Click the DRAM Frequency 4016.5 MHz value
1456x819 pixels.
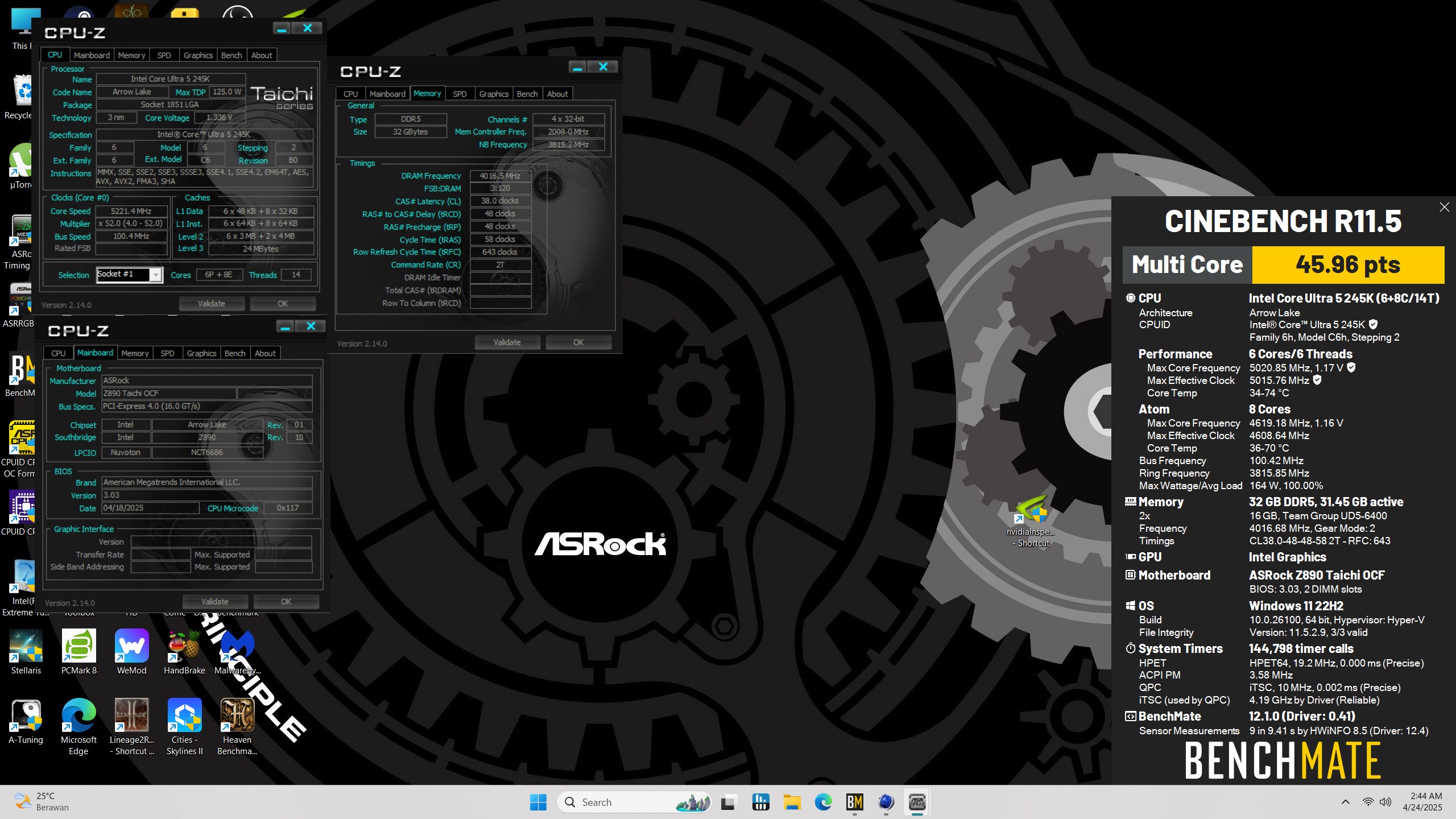[x=500, y=176]
